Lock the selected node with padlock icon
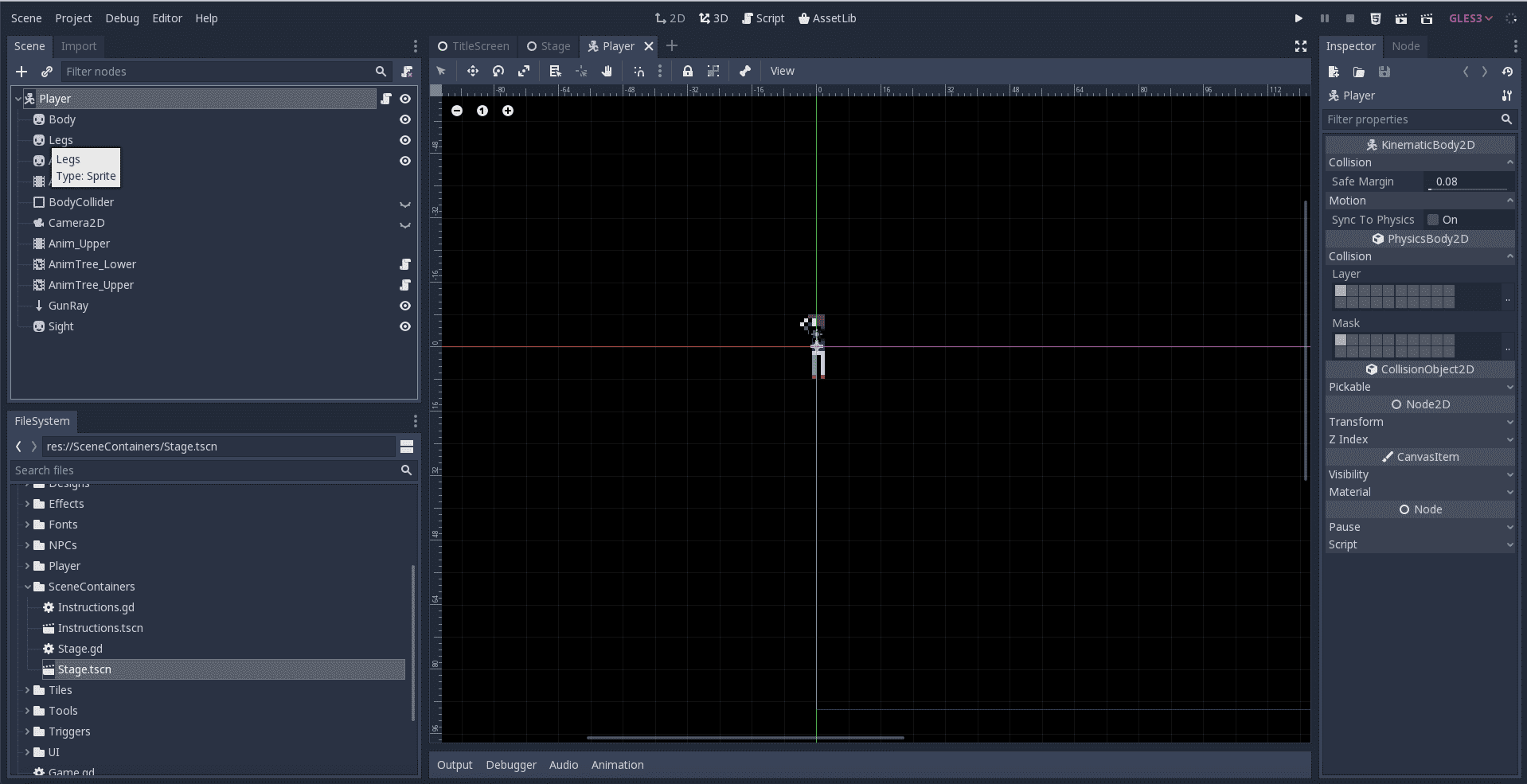This screenshot has width=1527, height=784. (687, 71)
